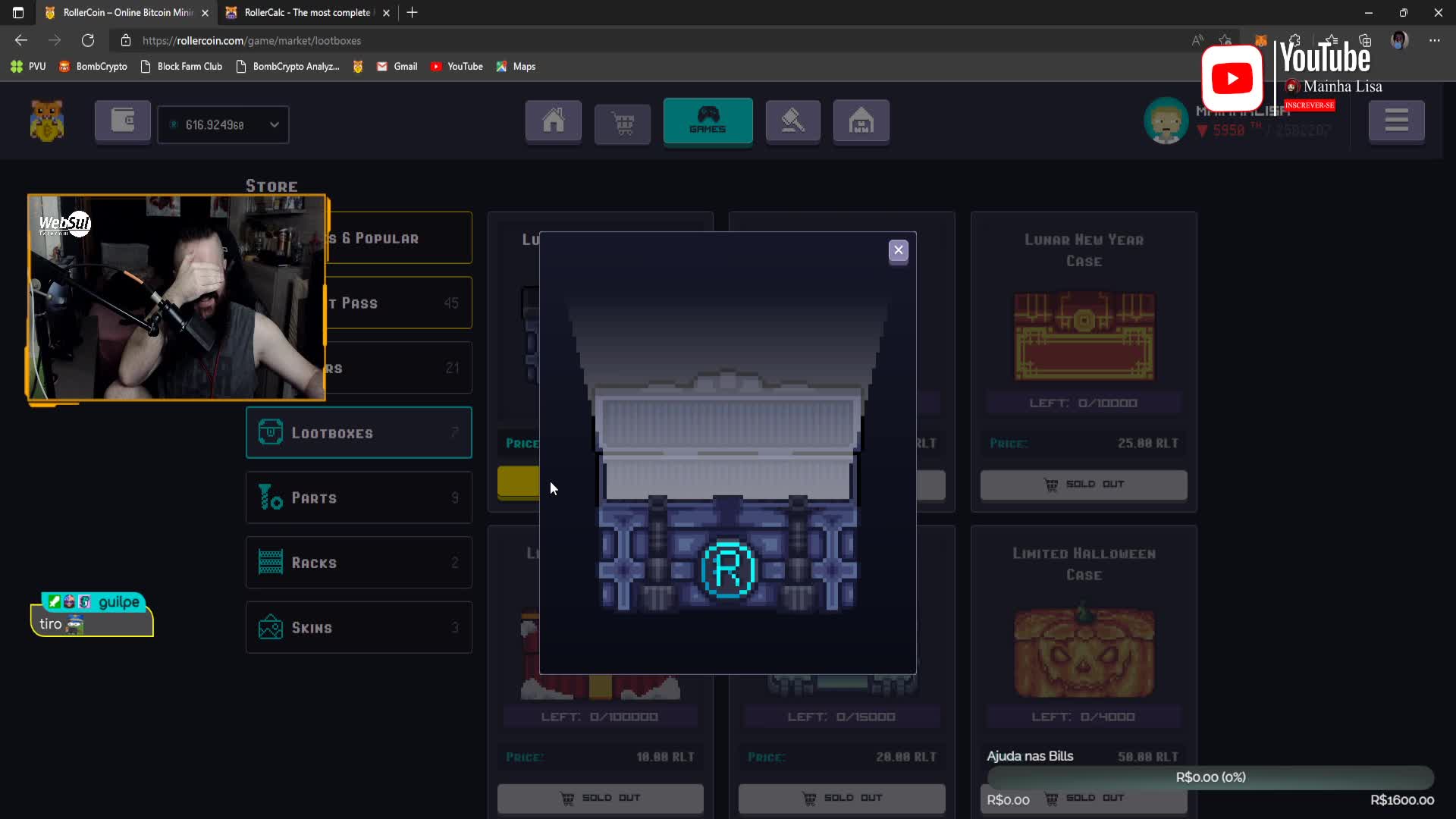Screen dimensions: 1456x819
Task: Click the site lock icon
Action: pos(126,40)
